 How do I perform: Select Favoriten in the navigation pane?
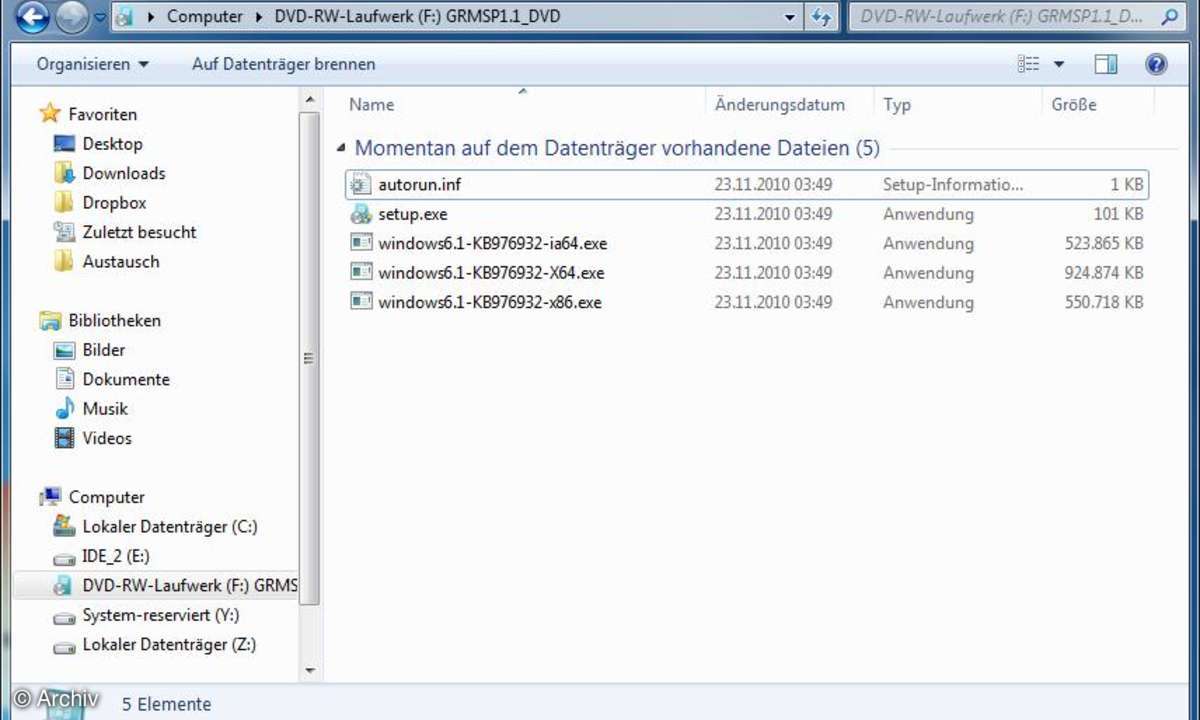point(102,114)
